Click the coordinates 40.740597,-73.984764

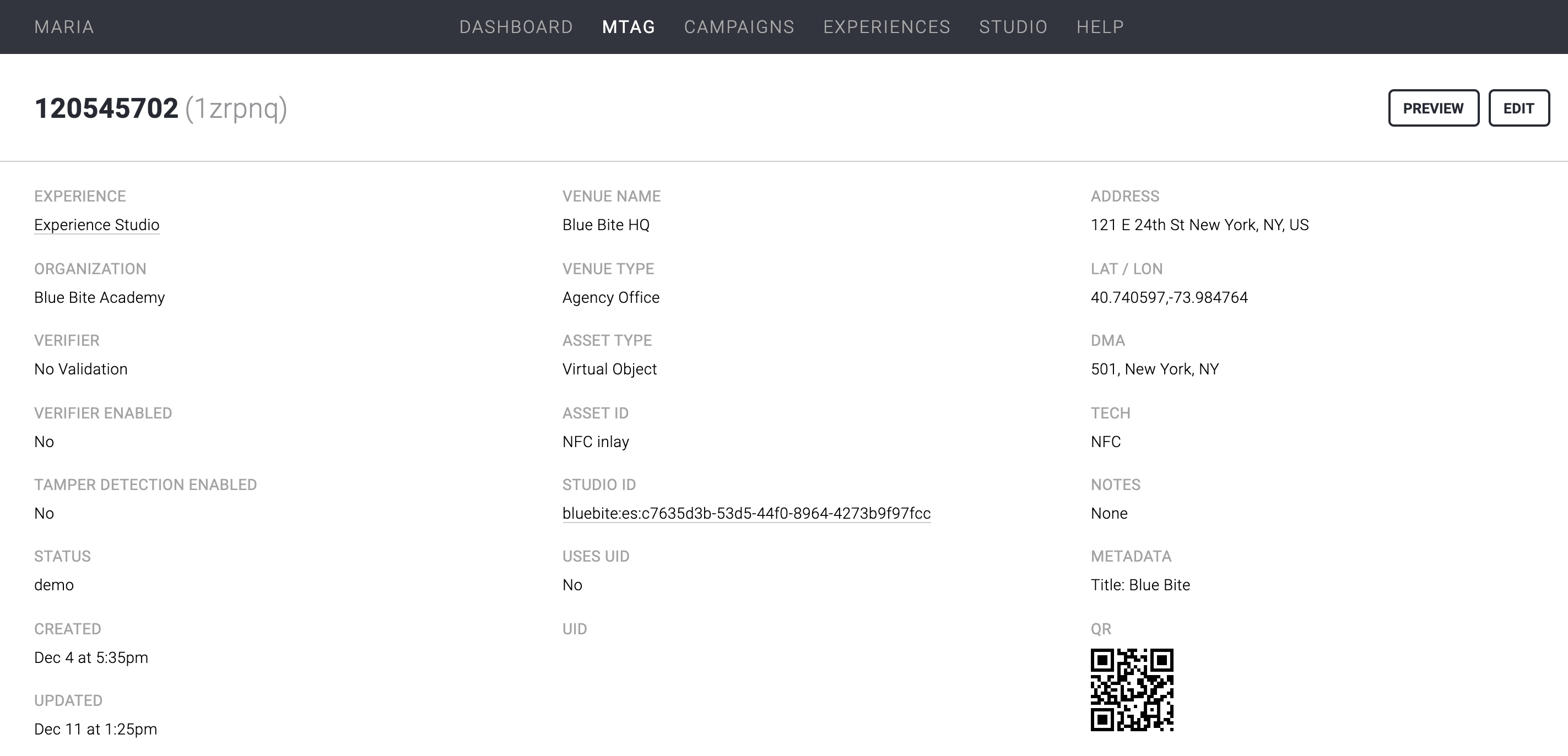coord(1169,297)
